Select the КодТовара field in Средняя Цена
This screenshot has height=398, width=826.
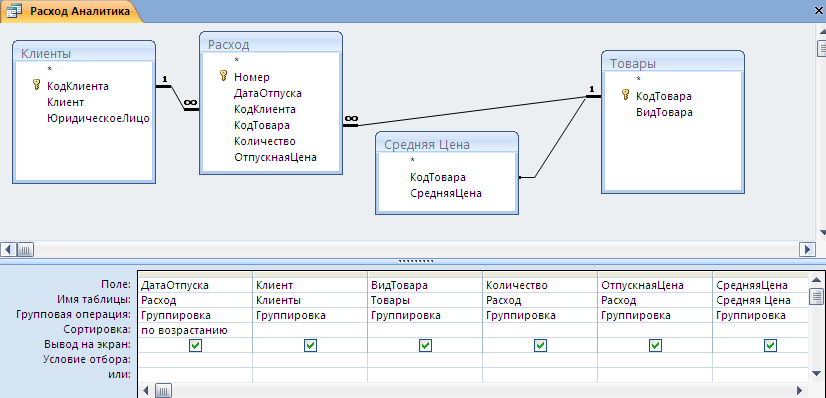coord(437,177)
